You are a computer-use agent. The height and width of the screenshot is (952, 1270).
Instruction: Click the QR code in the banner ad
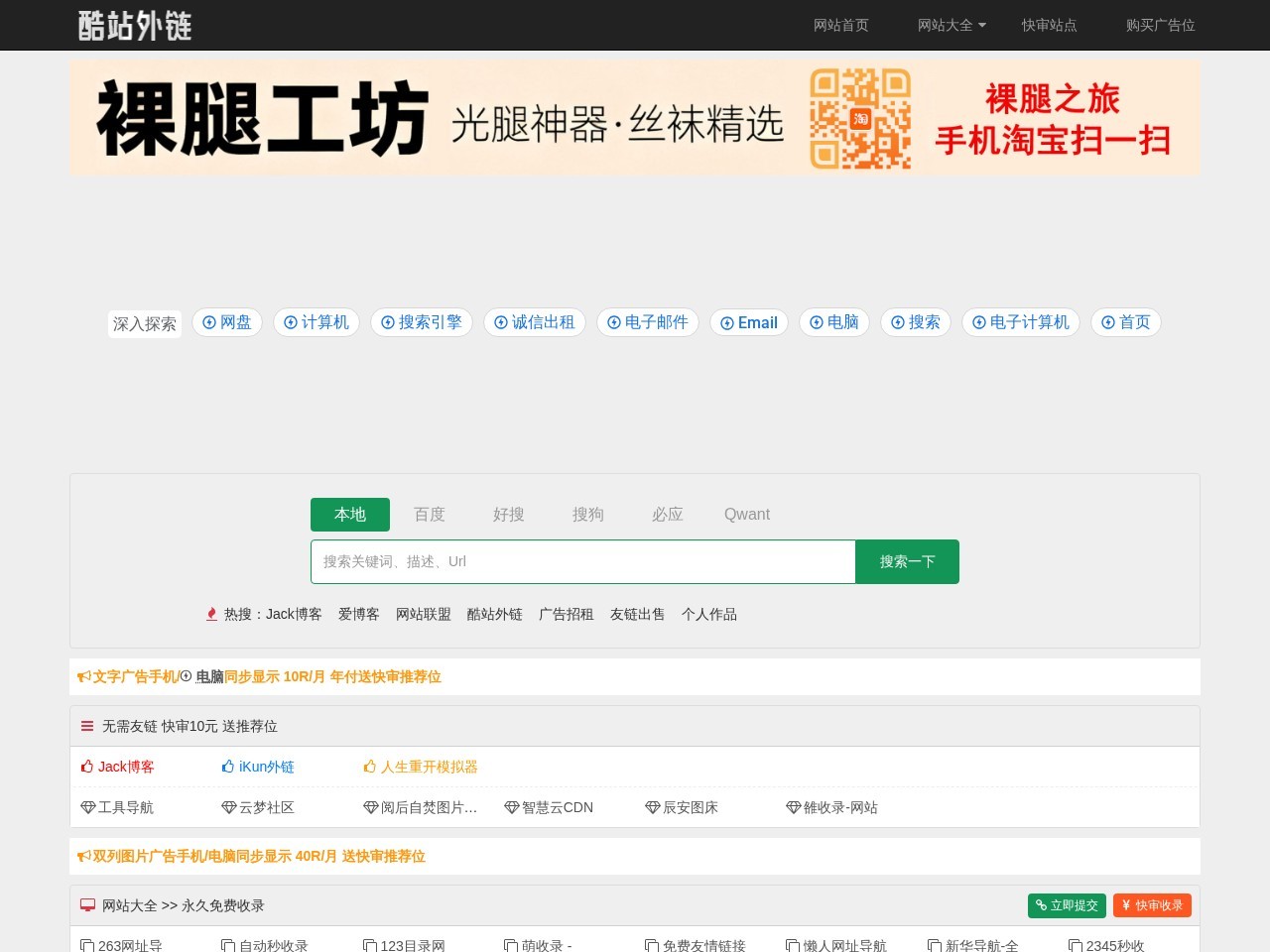[x=859, y=117]
